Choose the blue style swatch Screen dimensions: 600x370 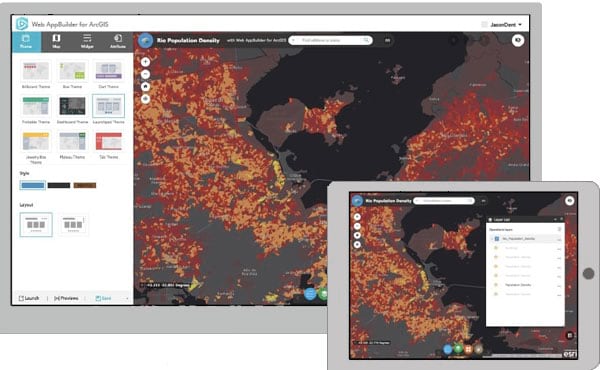[33, 186]
